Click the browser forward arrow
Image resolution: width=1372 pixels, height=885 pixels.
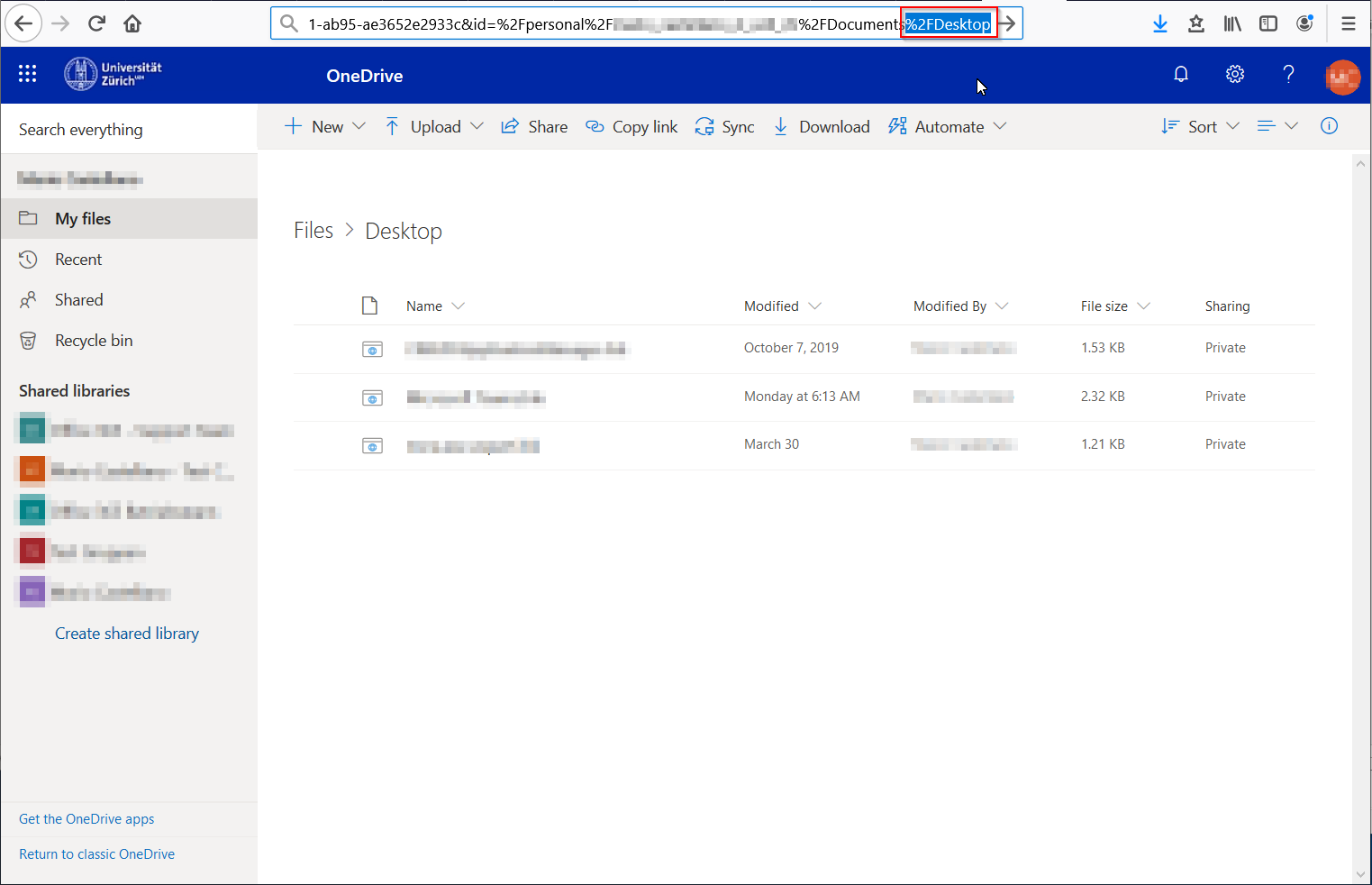point(60,23)
